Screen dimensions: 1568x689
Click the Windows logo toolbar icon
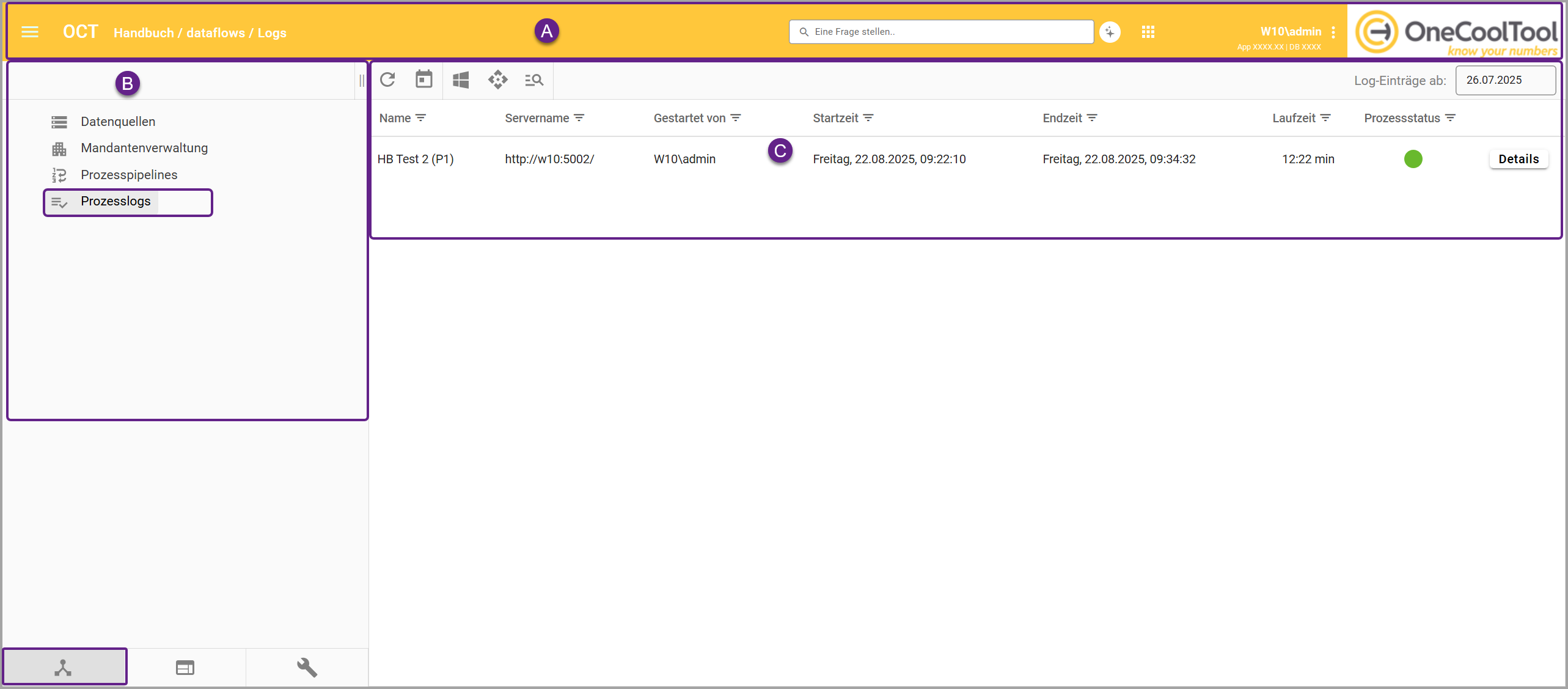click(461, 80)
